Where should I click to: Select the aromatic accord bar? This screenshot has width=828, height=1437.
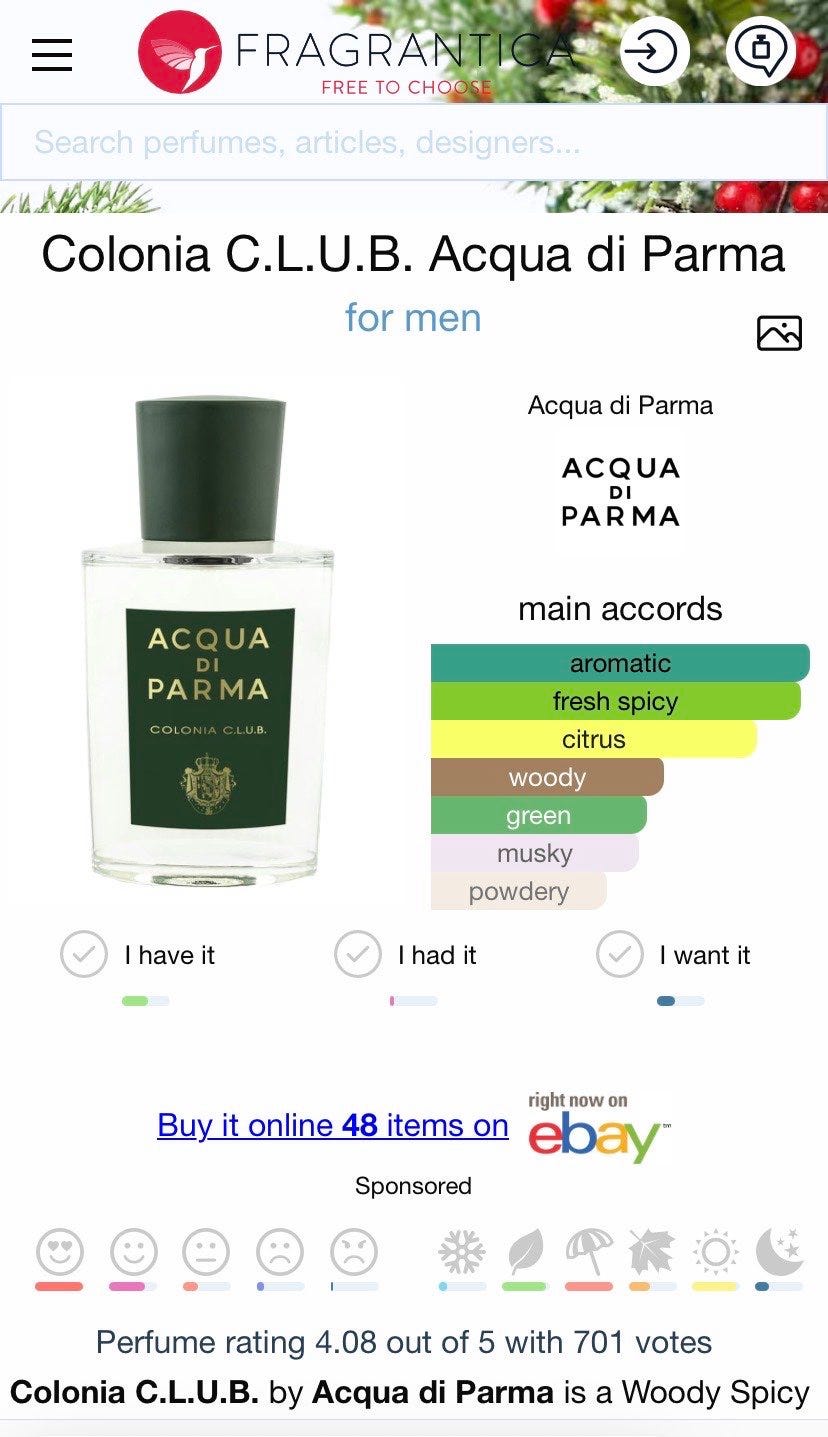(620, 663)
